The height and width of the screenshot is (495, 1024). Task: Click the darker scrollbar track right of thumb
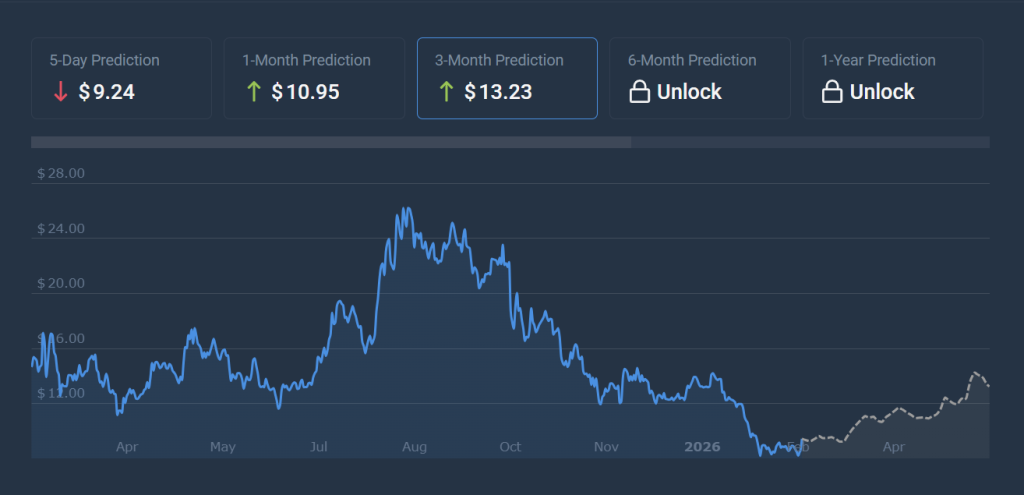(810, 142)
